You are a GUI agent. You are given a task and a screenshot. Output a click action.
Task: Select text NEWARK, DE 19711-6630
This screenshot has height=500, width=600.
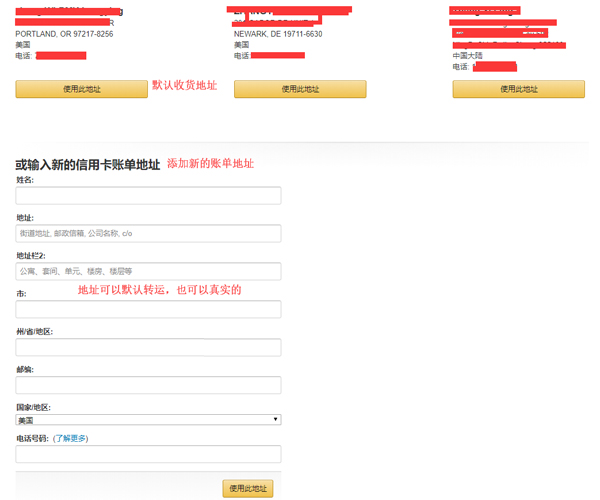click(278, 34)
